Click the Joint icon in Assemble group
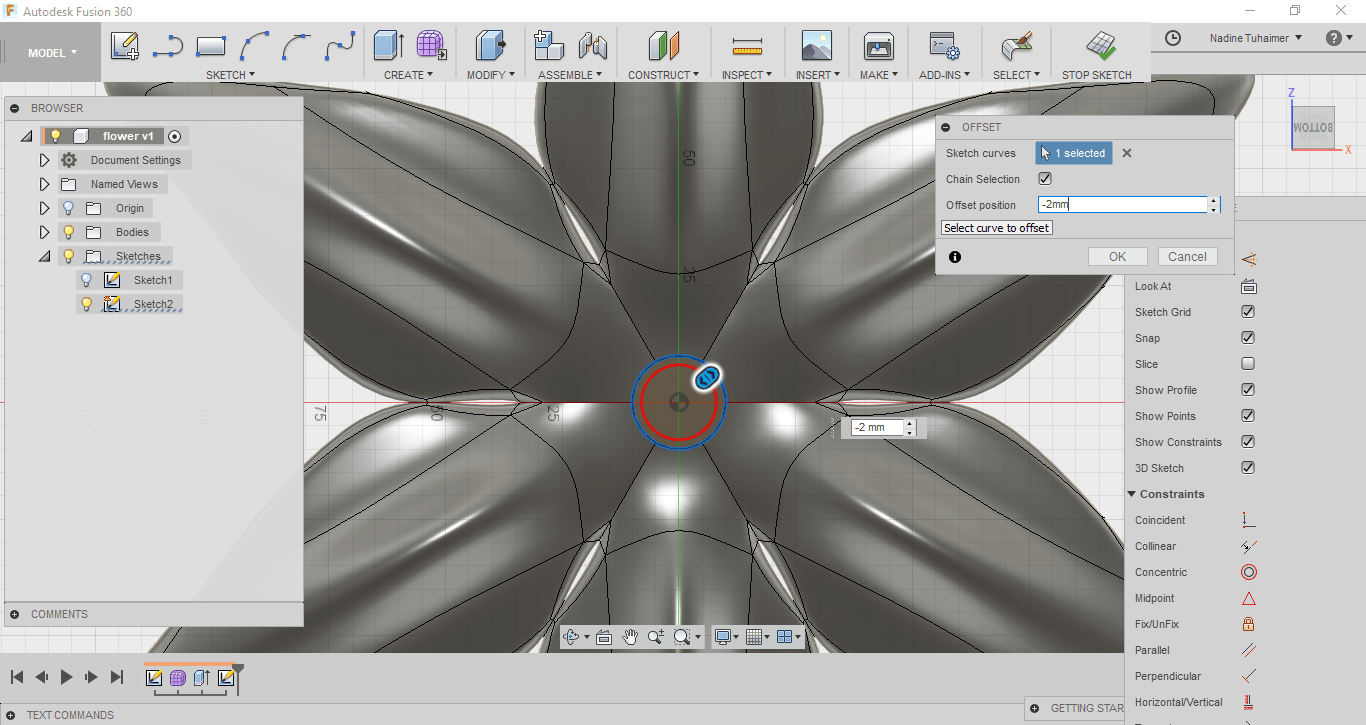Viewport: 1366px width, 725px height. point(593,46)
